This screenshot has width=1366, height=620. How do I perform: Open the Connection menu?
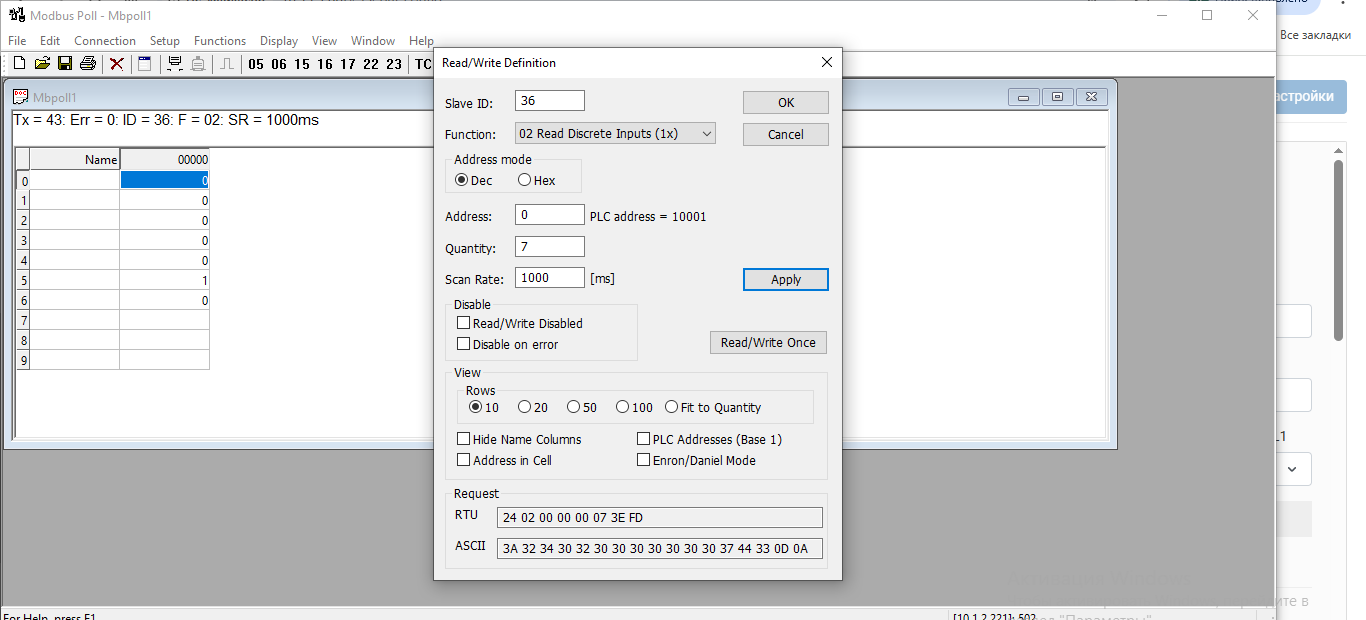[105, 41]
